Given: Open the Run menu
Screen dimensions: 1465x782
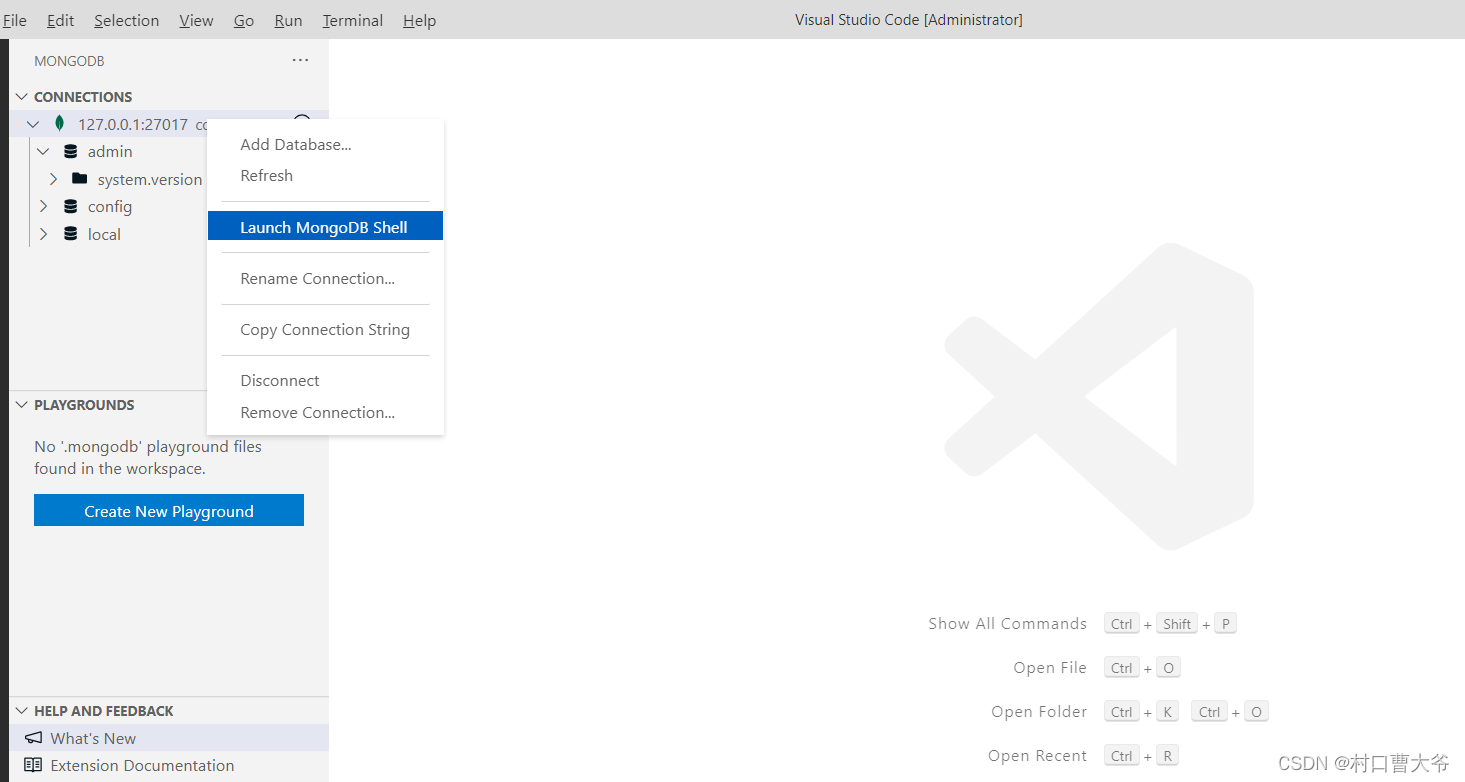Looking at the screenshot, I should [288, 20].
